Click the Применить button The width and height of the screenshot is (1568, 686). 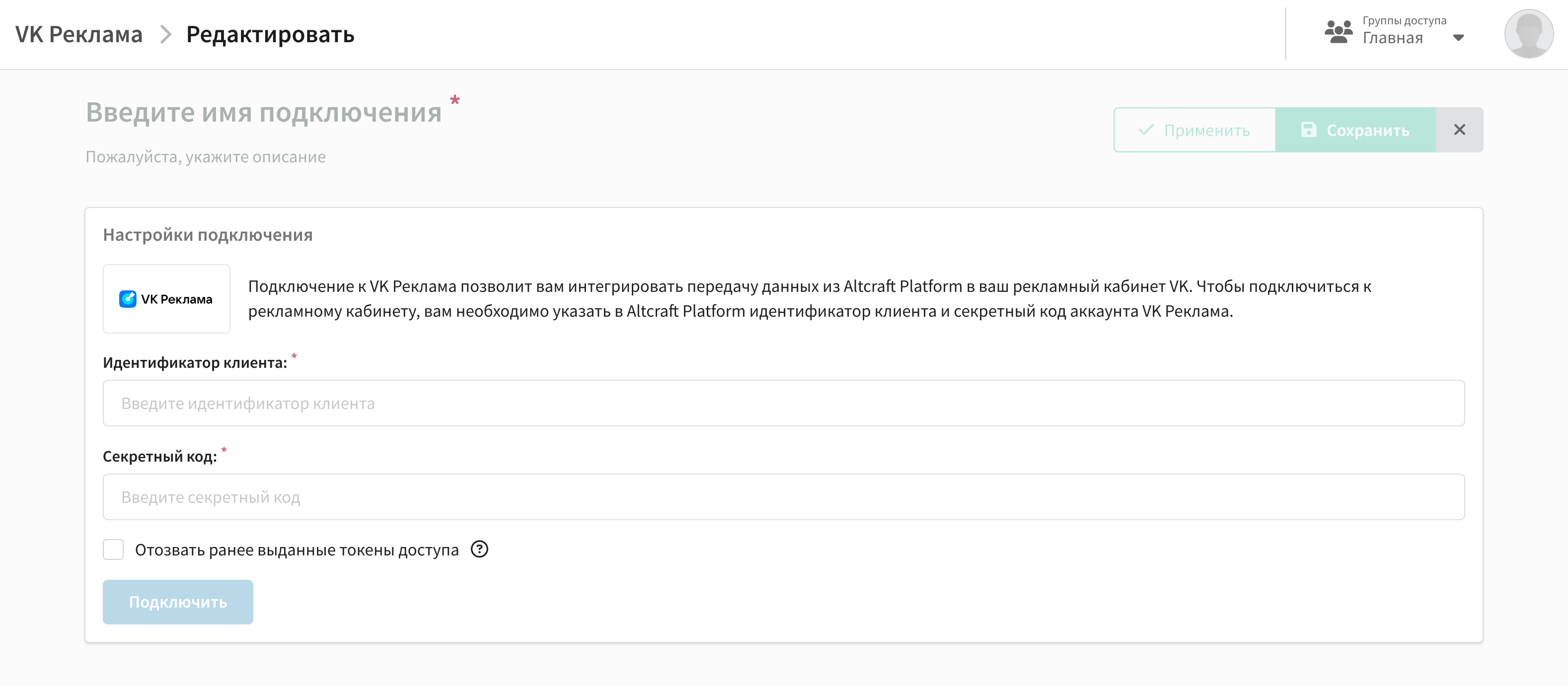coord(1195,130)
